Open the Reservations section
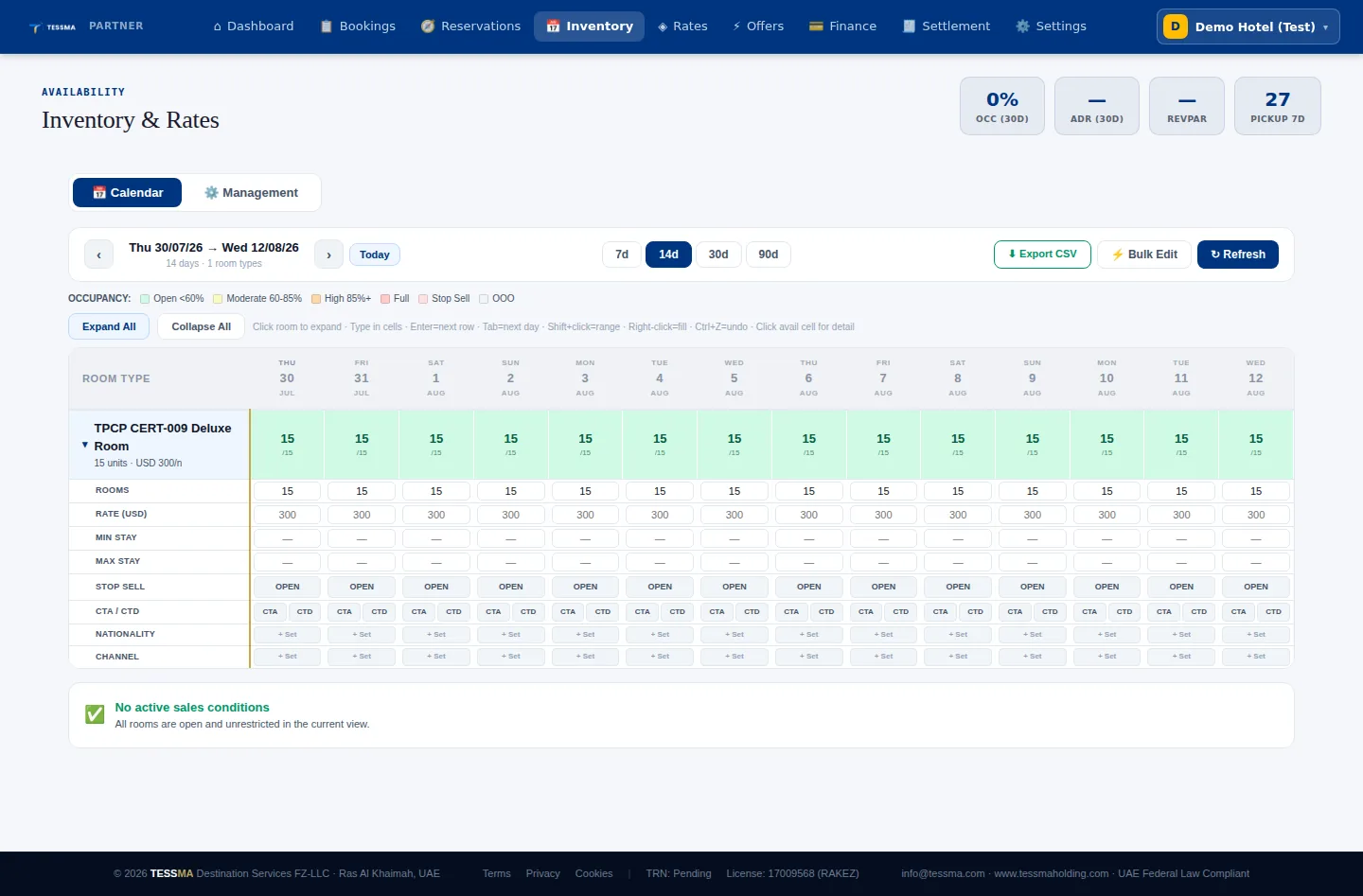 coord(470,26)
